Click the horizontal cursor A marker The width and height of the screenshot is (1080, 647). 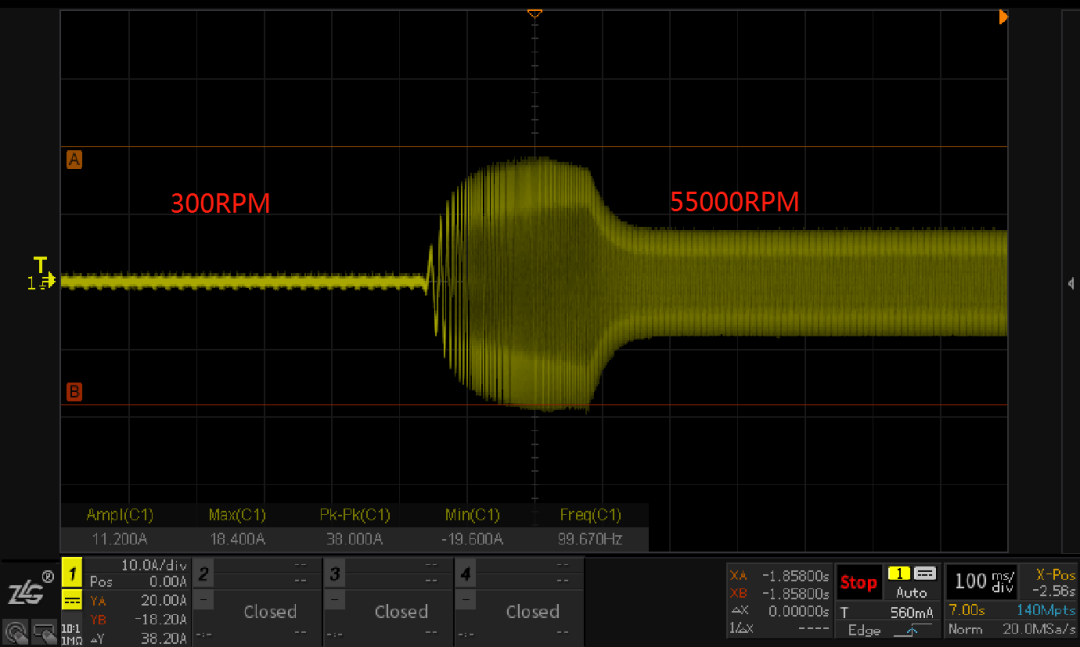(x=74, y=160)
